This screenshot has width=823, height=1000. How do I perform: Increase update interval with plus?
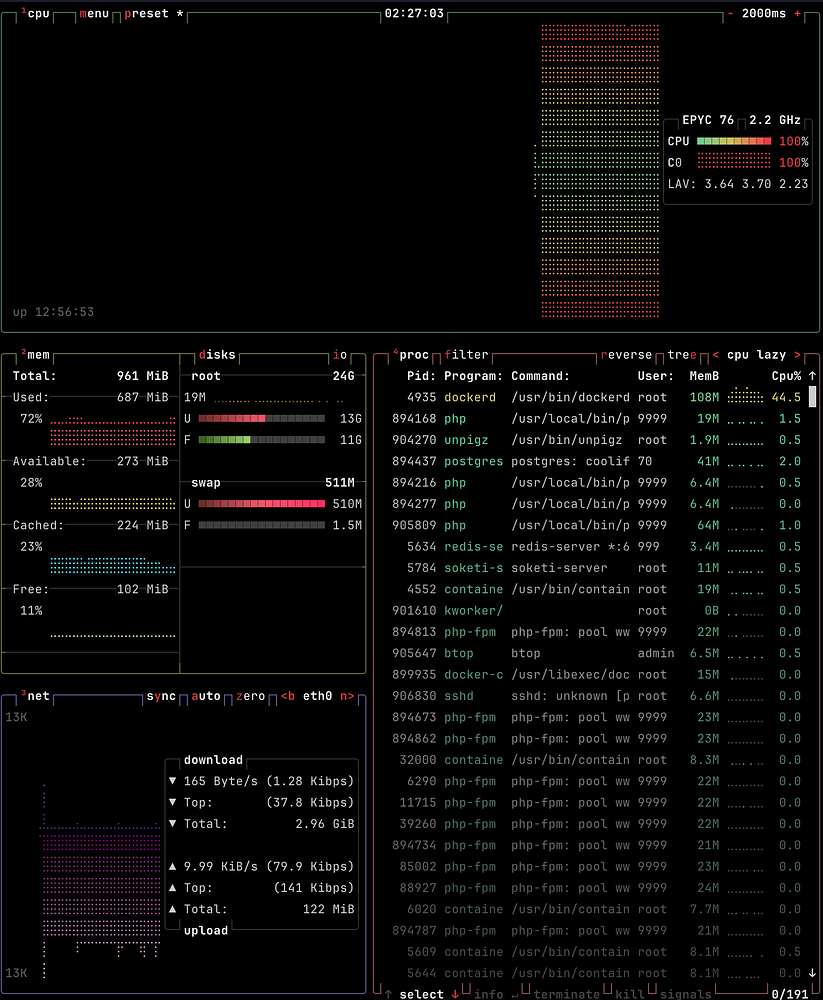tap(797, 13)
